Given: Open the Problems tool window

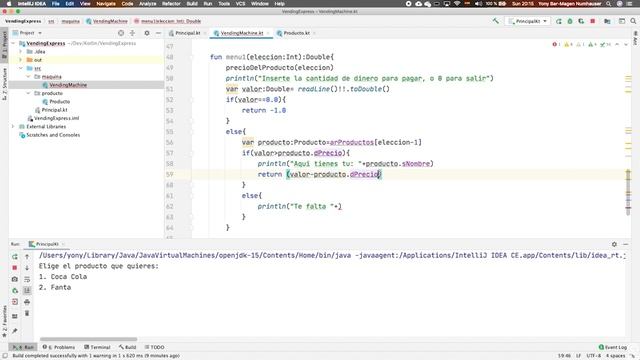Looking at the screenshot, I should [x=59, y=347].
